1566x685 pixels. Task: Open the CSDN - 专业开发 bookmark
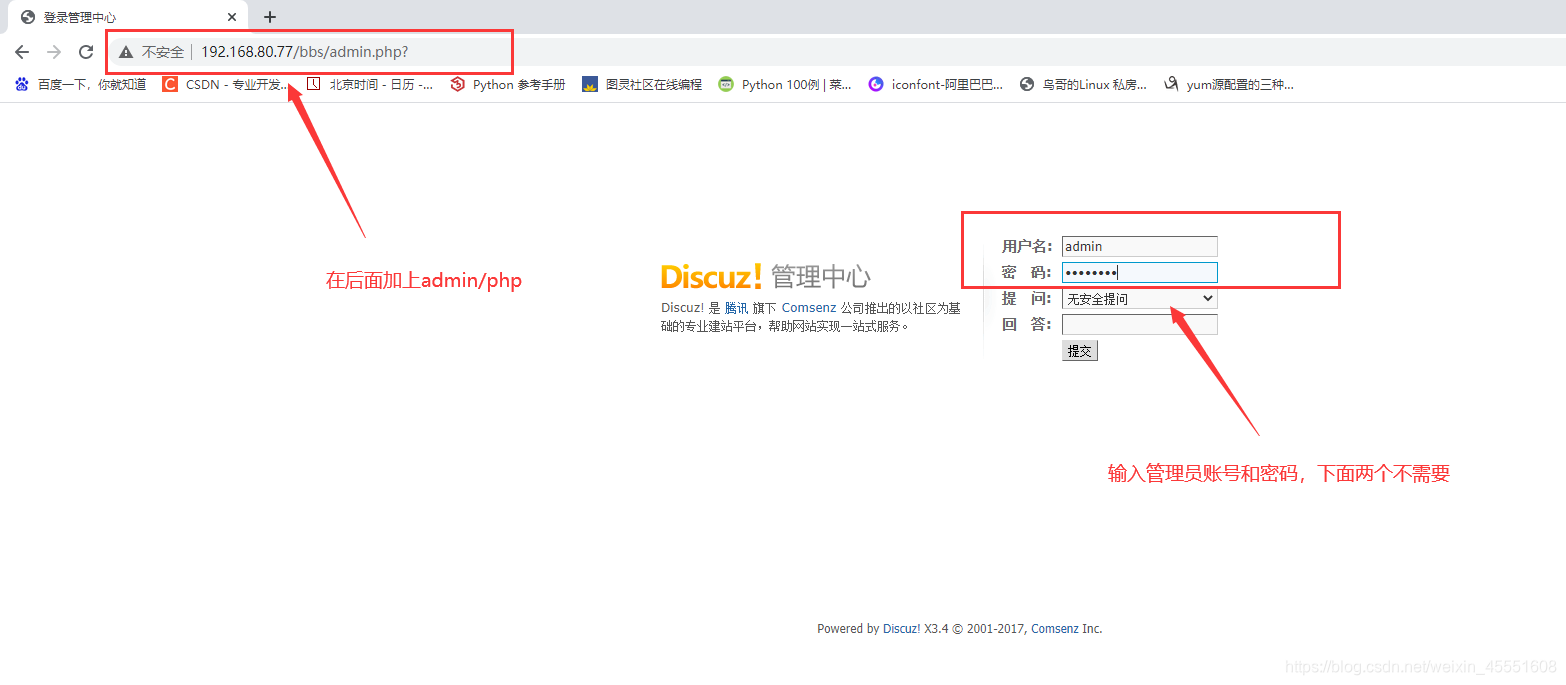pos(226,85)
